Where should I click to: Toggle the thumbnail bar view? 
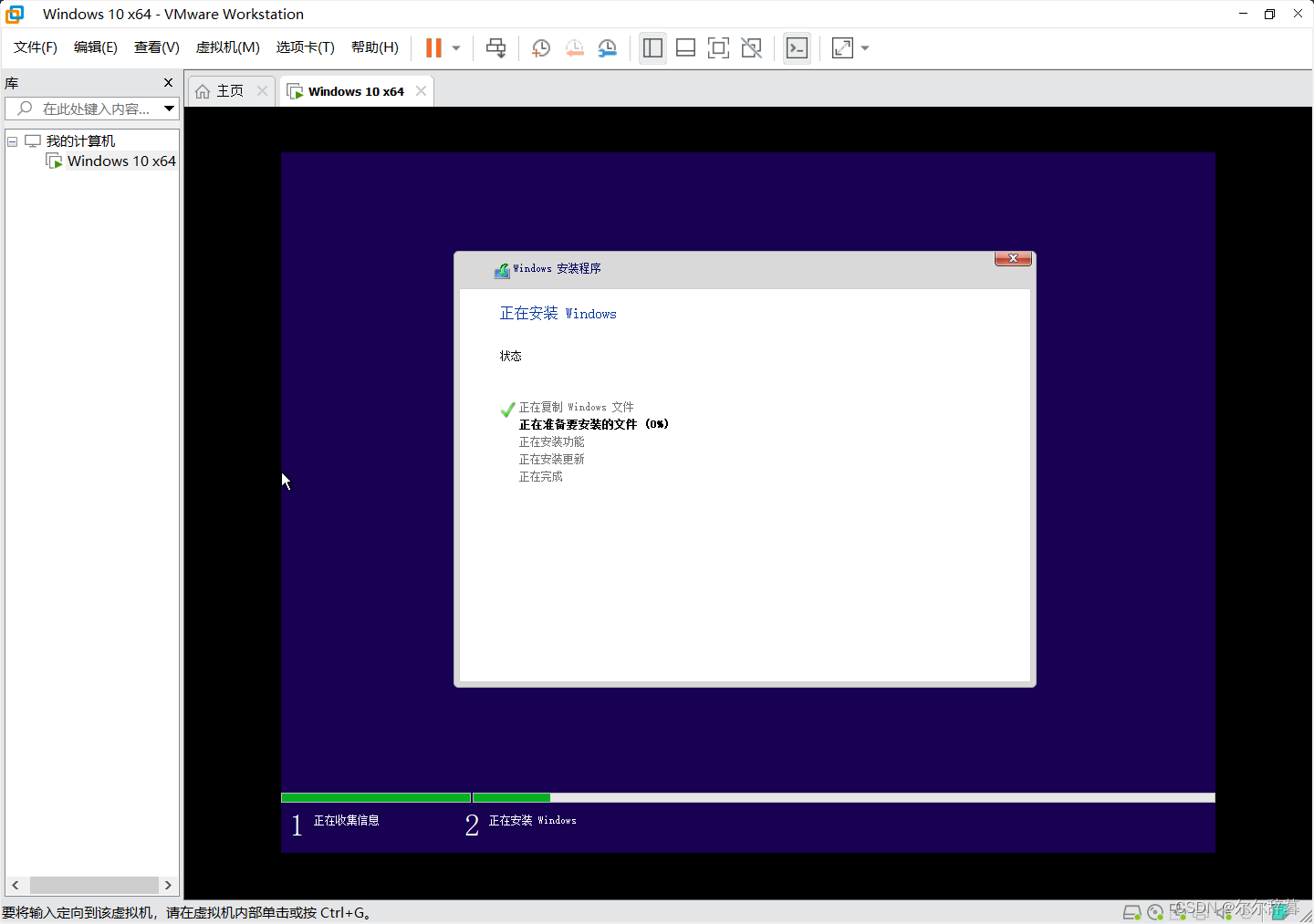pos(685,48)
